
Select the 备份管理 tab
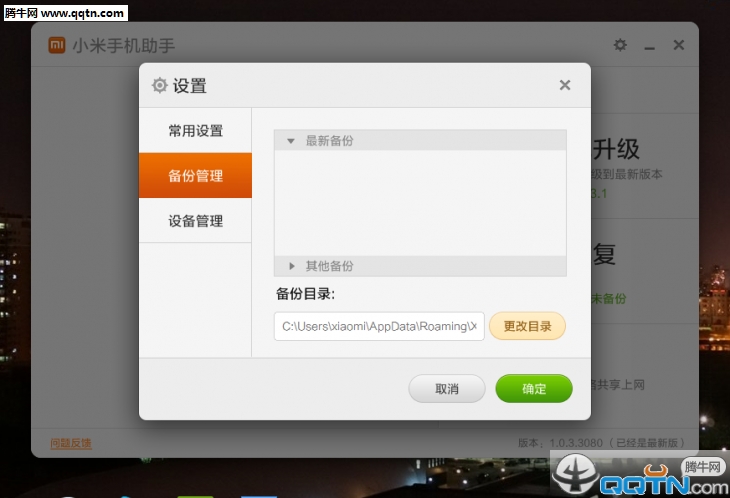(195, 175)
